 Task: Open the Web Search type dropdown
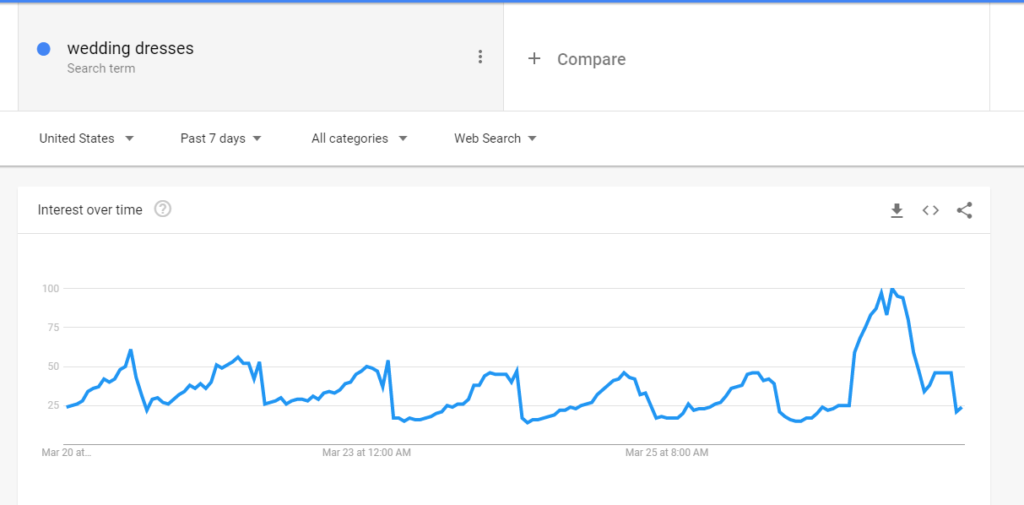click(496, 138)
